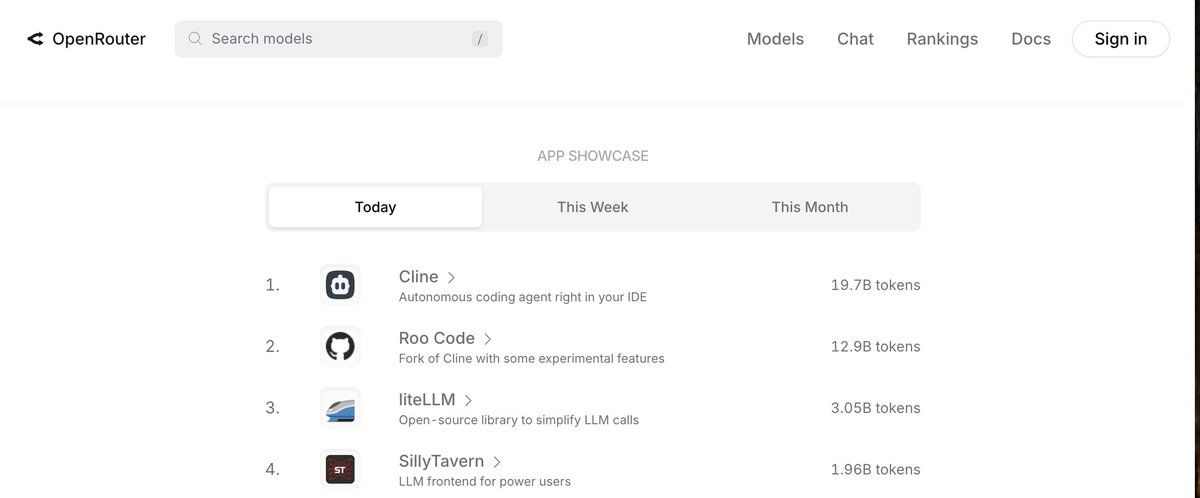Switch to the This Week tab
The height and width of the screenshot is (498, 1200).
coord(593,207)
